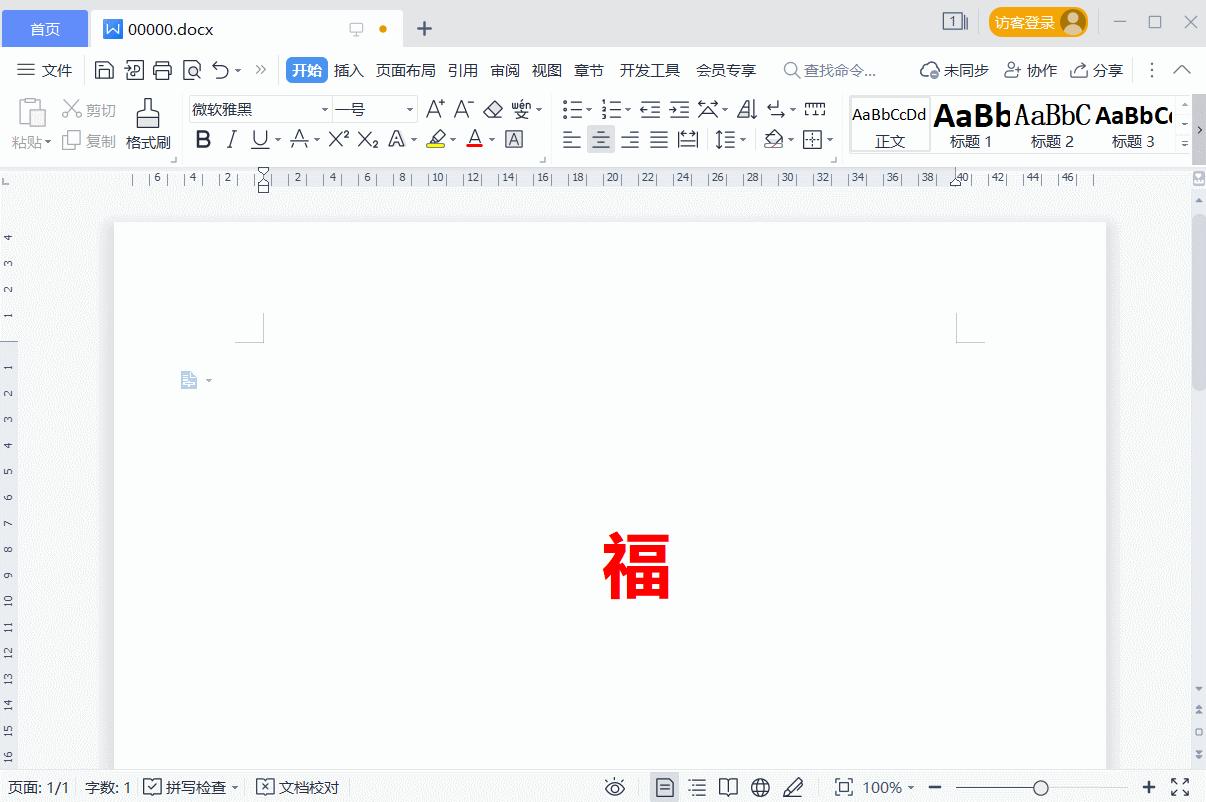Decrease paragraph indent
Image resolution: width=1206 pixels, height=802 pixels.
pyautogui.click(x=650, y=109)
